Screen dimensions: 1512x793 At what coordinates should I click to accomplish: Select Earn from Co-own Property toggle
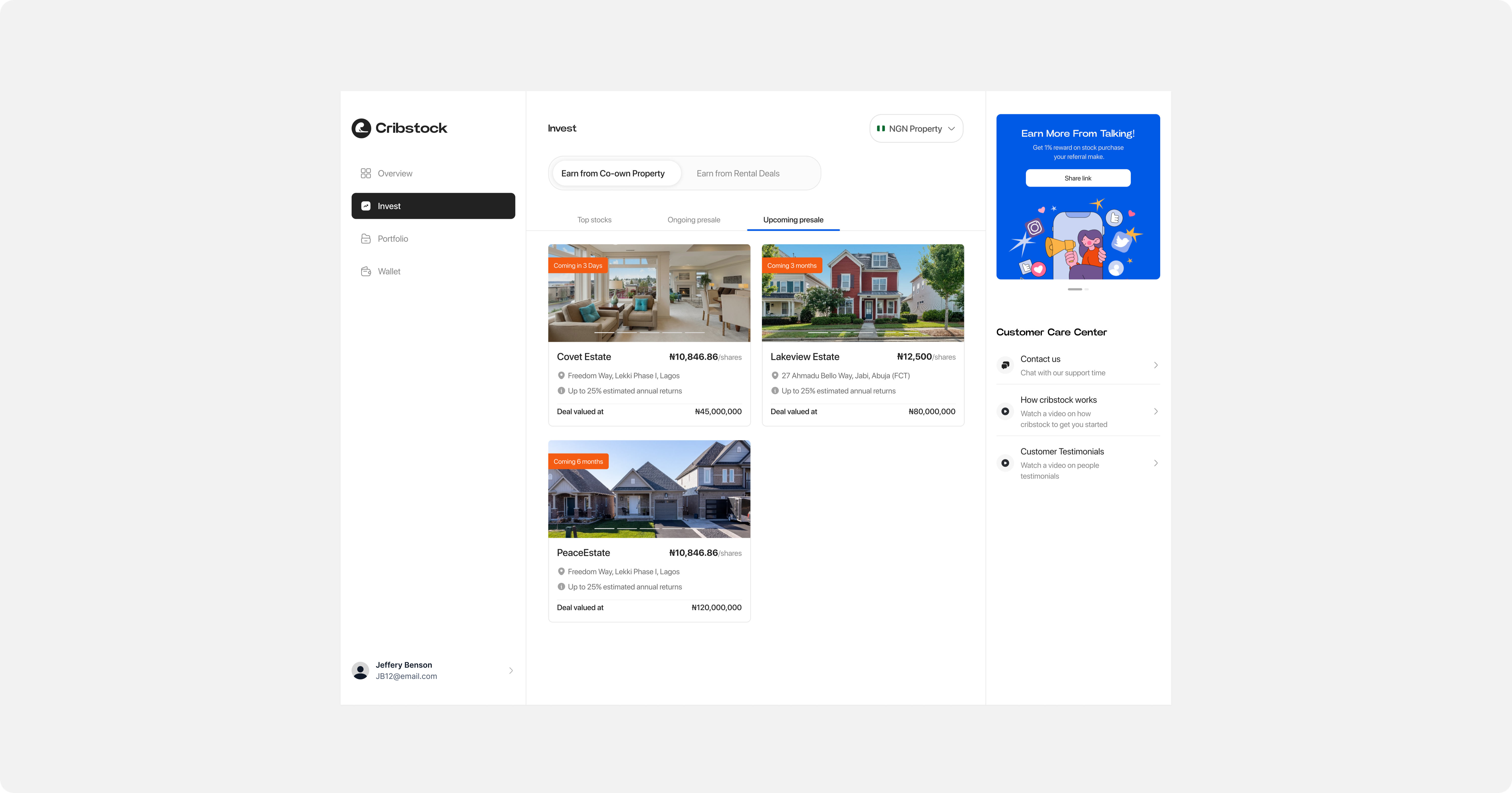pos(616,173)
